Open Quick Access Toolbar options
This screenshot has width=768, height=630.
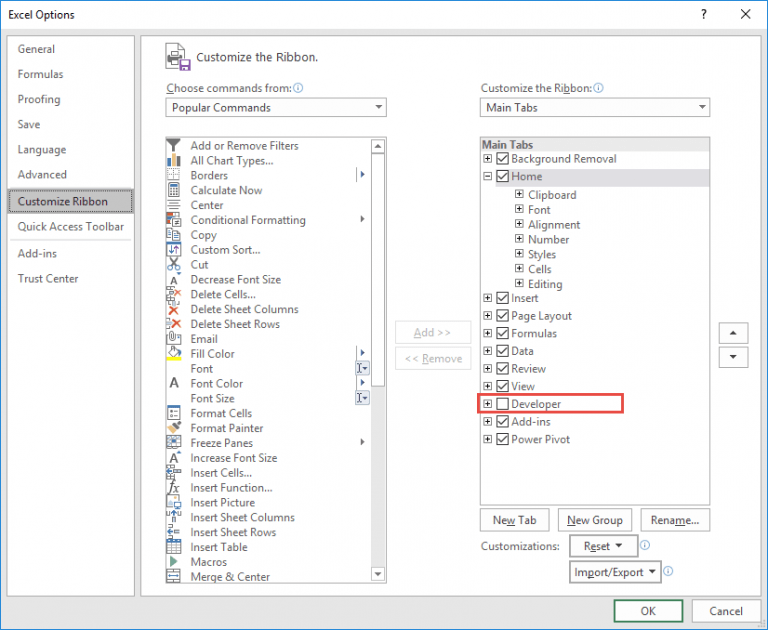click(x=71, y=226)
